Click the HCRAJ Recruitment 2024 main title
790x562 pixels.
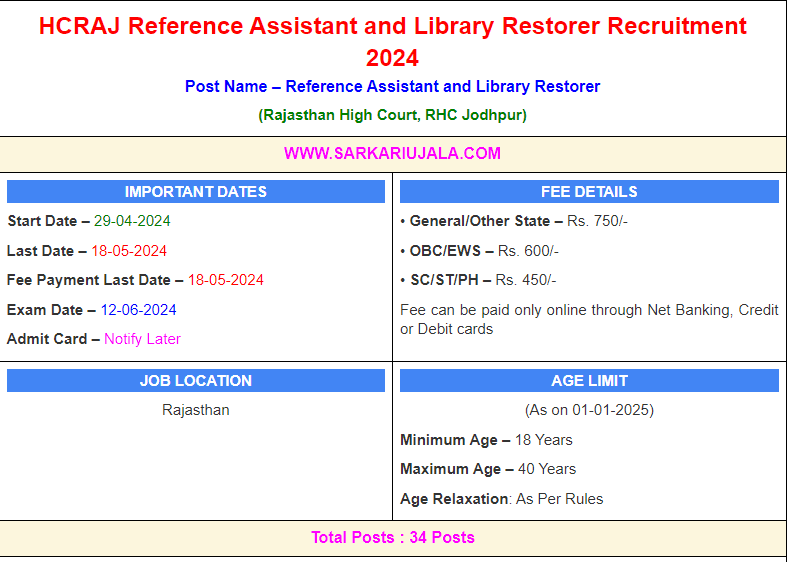click(392, 41)
